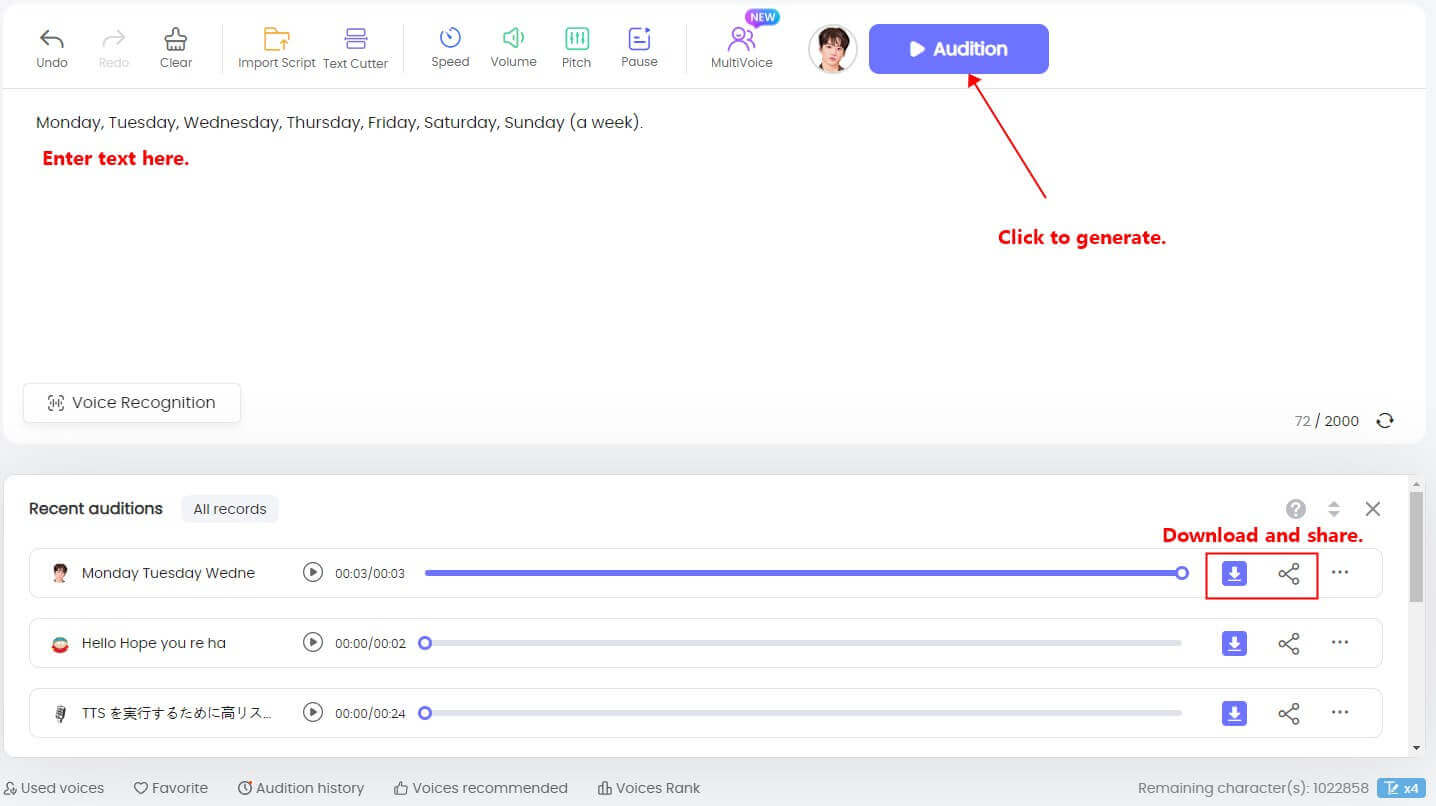Viewport: 1436px width, 806px height.
Task: Start Voice Recognition
Action: (x=132, y=403)
